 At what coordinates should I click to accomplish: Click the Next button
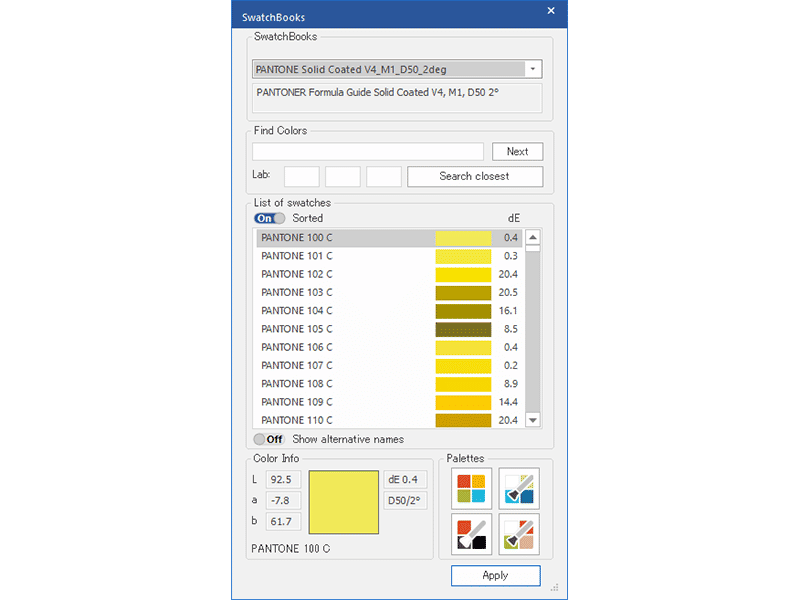[x=517, y=152]
